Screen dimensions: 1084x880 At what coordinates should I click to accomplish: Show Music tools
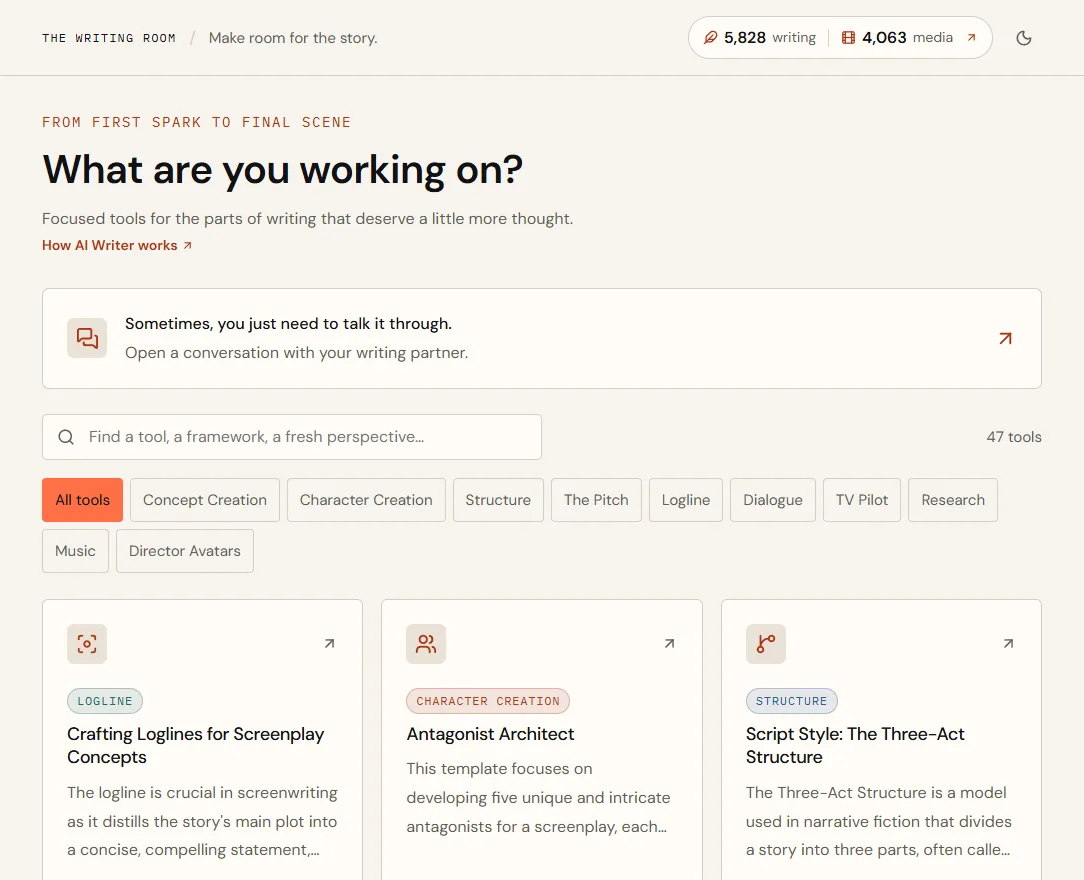(x=75, y=551)
